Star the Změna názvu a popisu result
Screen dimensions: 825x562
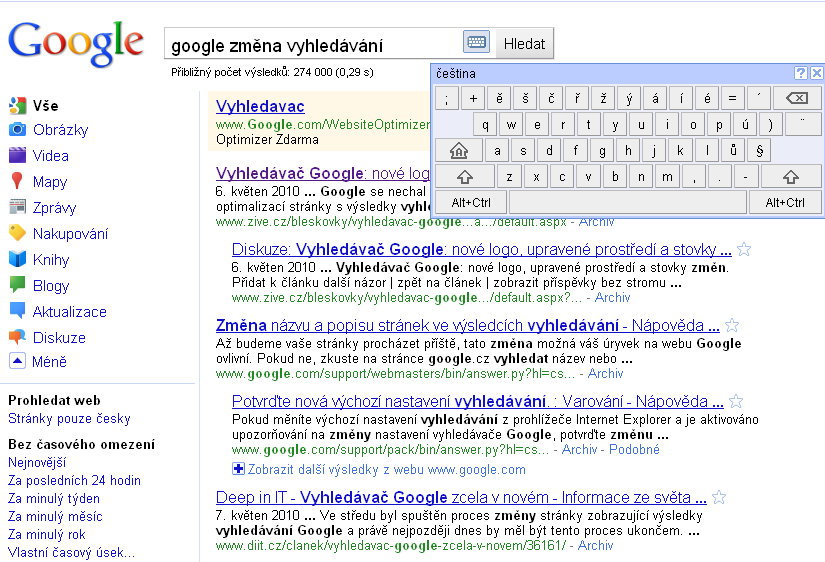coord(731,325)
